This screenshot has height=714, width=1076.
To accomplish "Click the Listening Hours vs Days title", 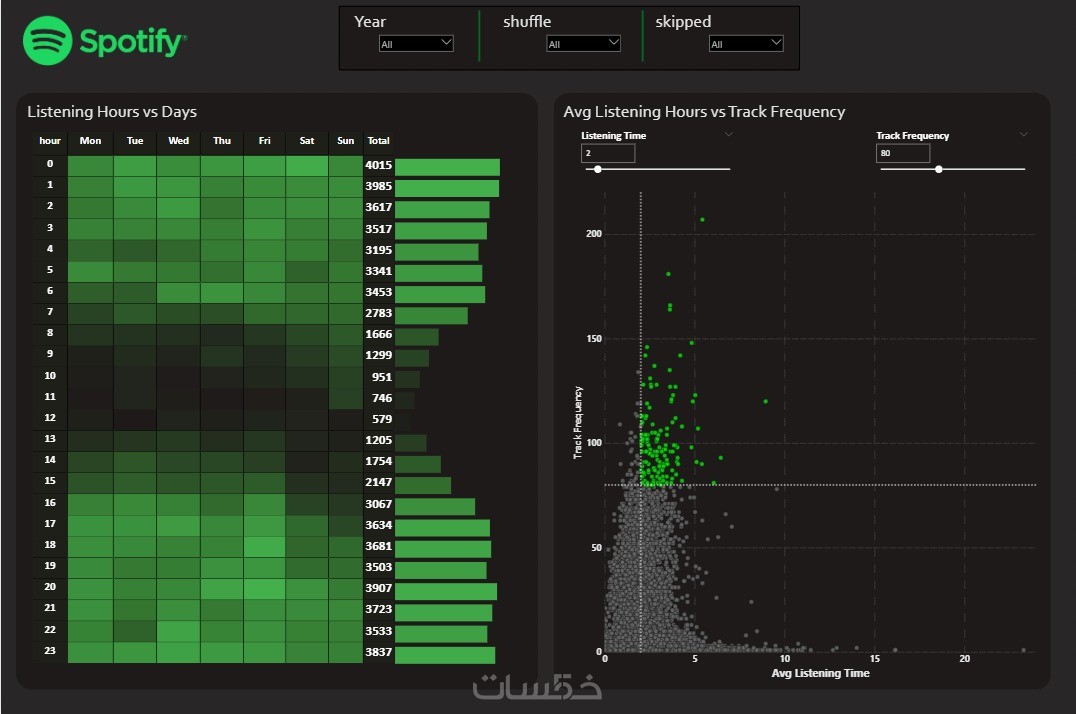I will [112, 111].
